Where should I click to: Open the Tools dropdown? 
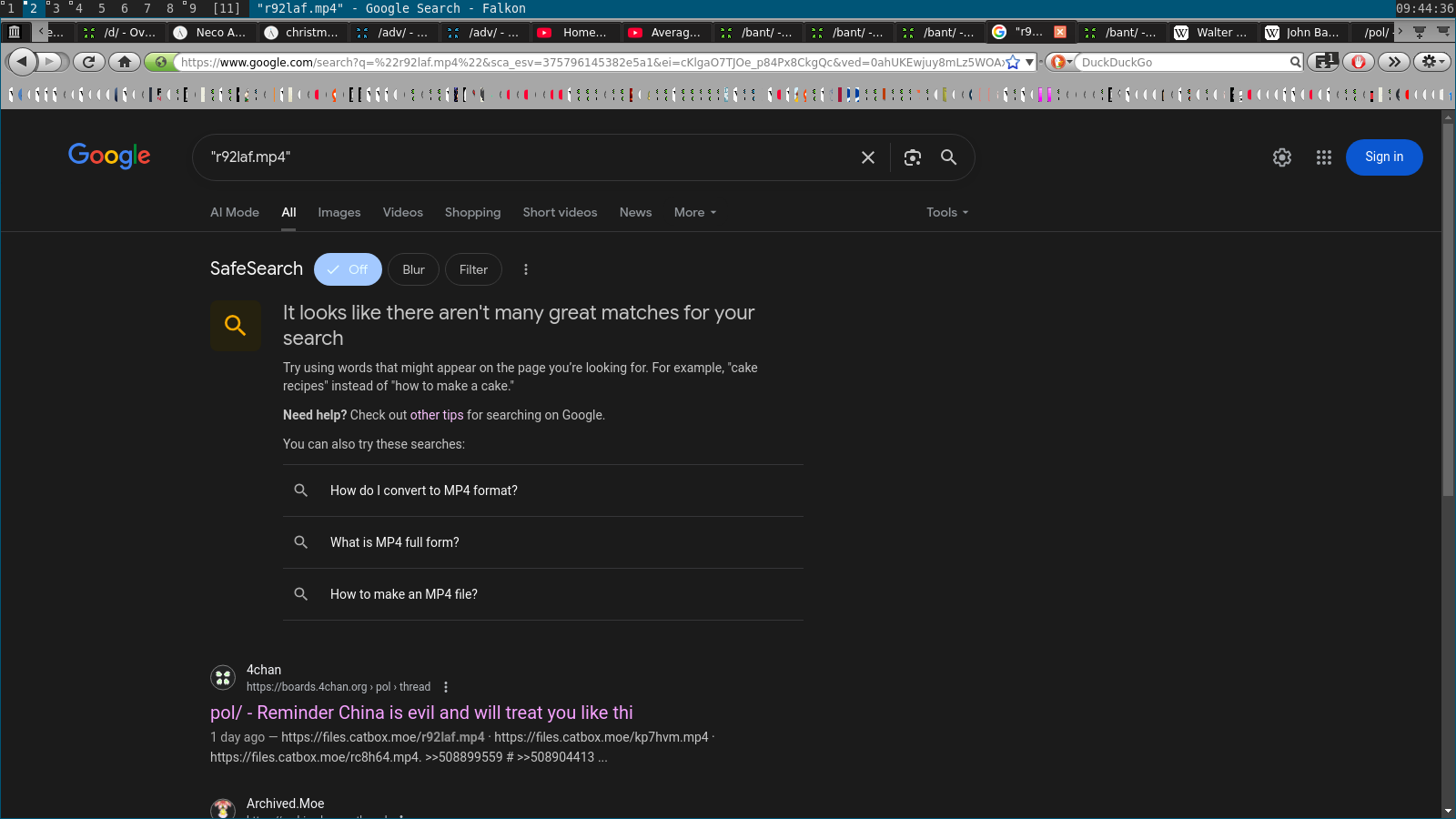click(947, 212)
